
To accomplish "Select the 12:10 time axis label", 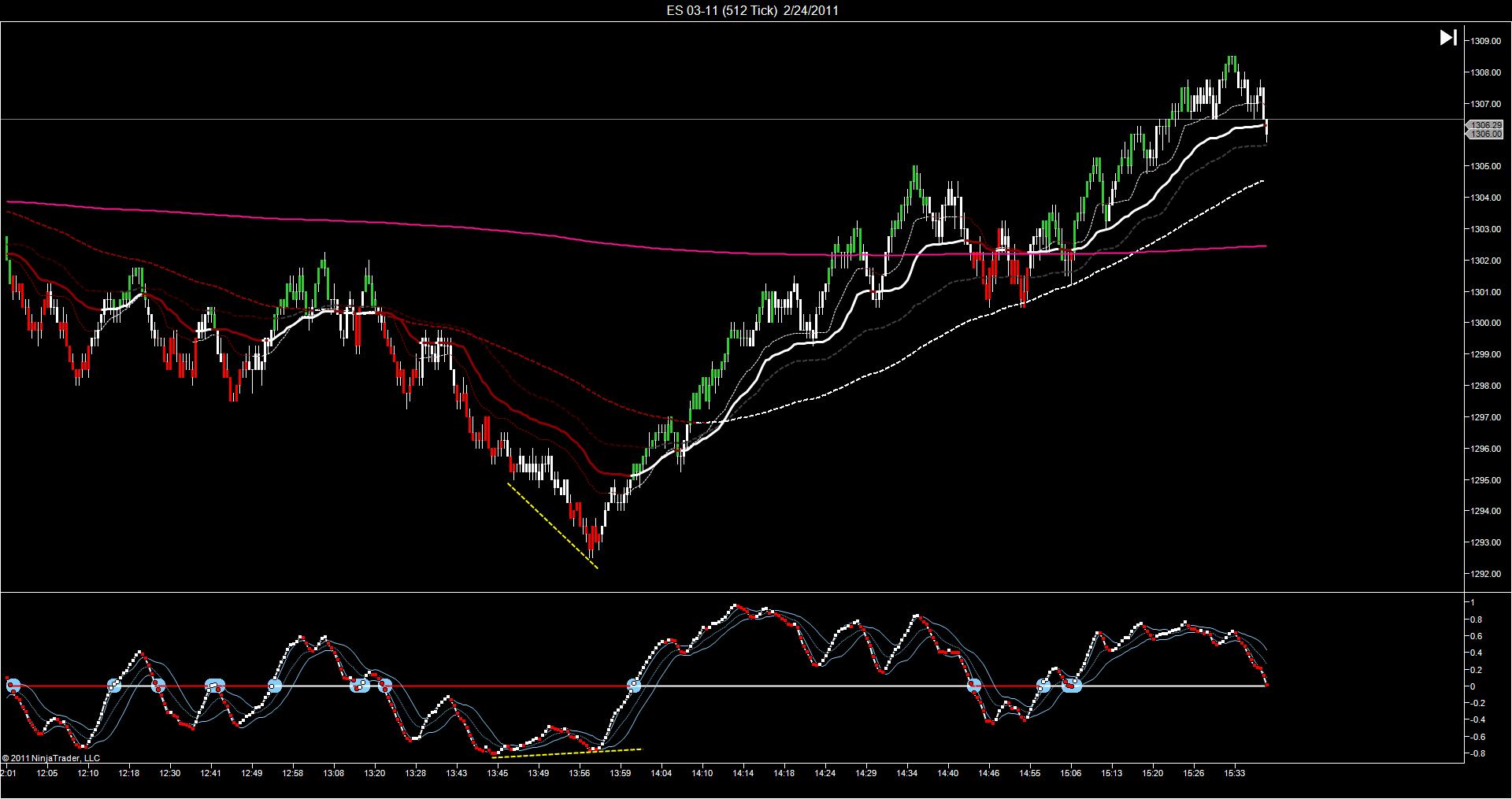I will 88,774.
